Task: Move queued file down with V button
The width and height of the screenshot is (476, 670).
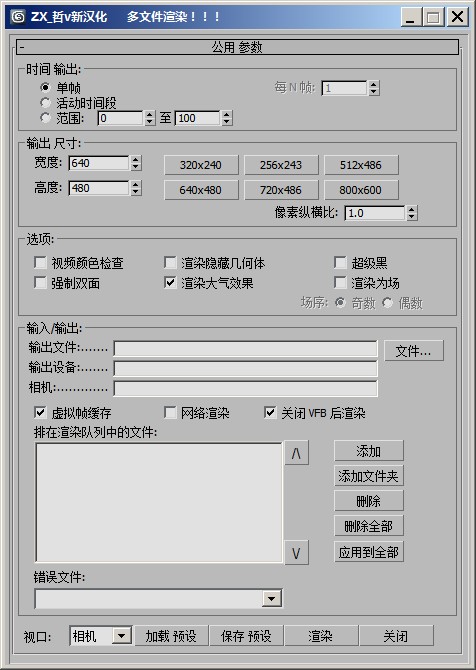Action: [296, 553]
